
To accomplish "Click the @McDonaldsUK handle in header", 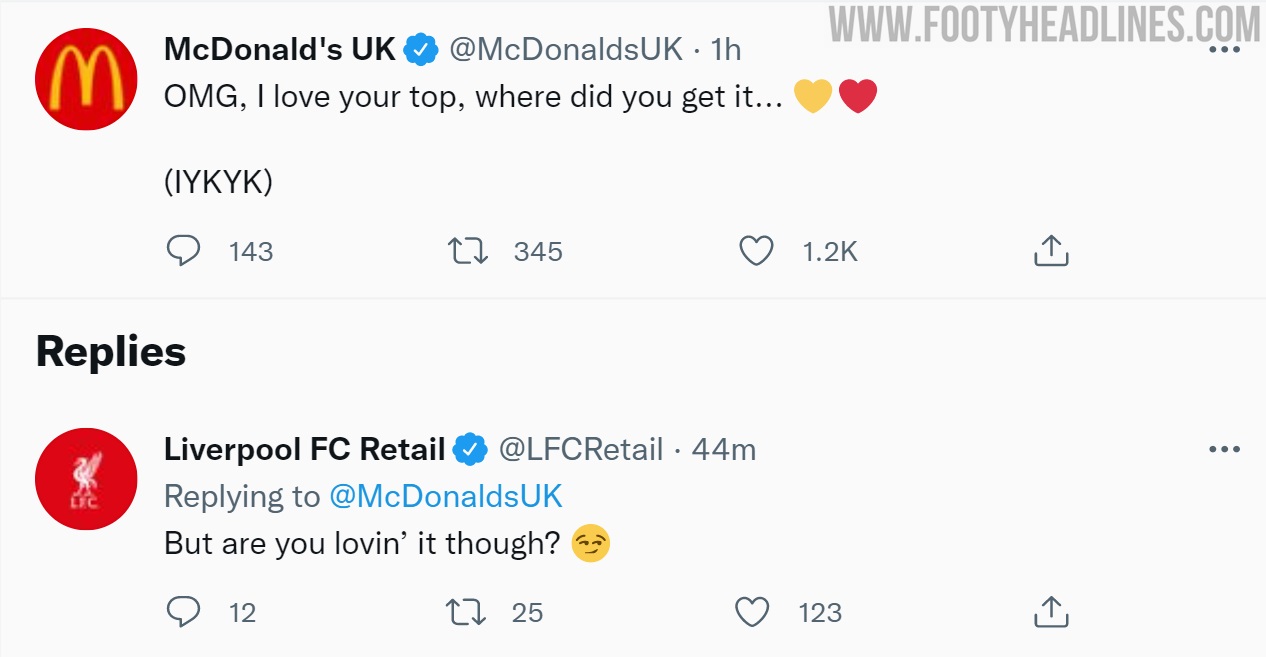I will [x=566, y=48].
